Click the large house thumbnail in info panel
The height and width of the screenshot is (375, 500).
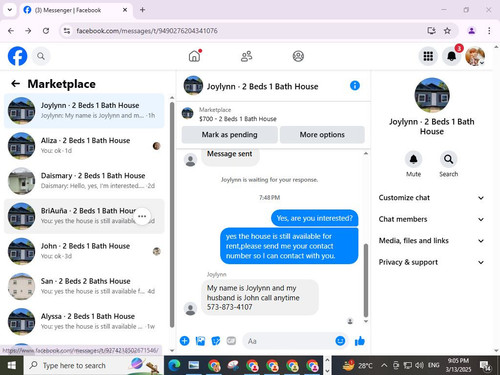[432, 95]
